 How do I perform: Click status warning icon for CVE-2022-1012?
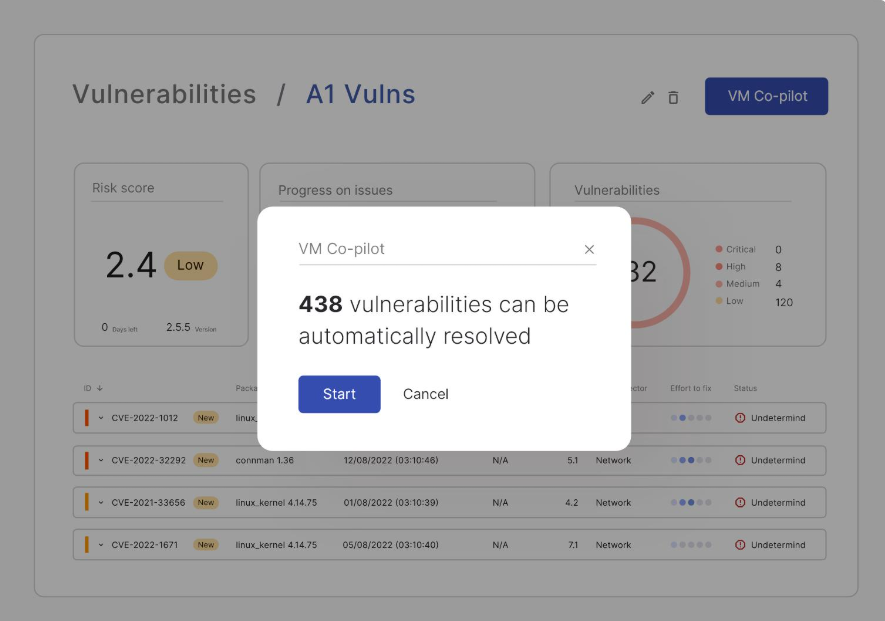coord(740,418)
